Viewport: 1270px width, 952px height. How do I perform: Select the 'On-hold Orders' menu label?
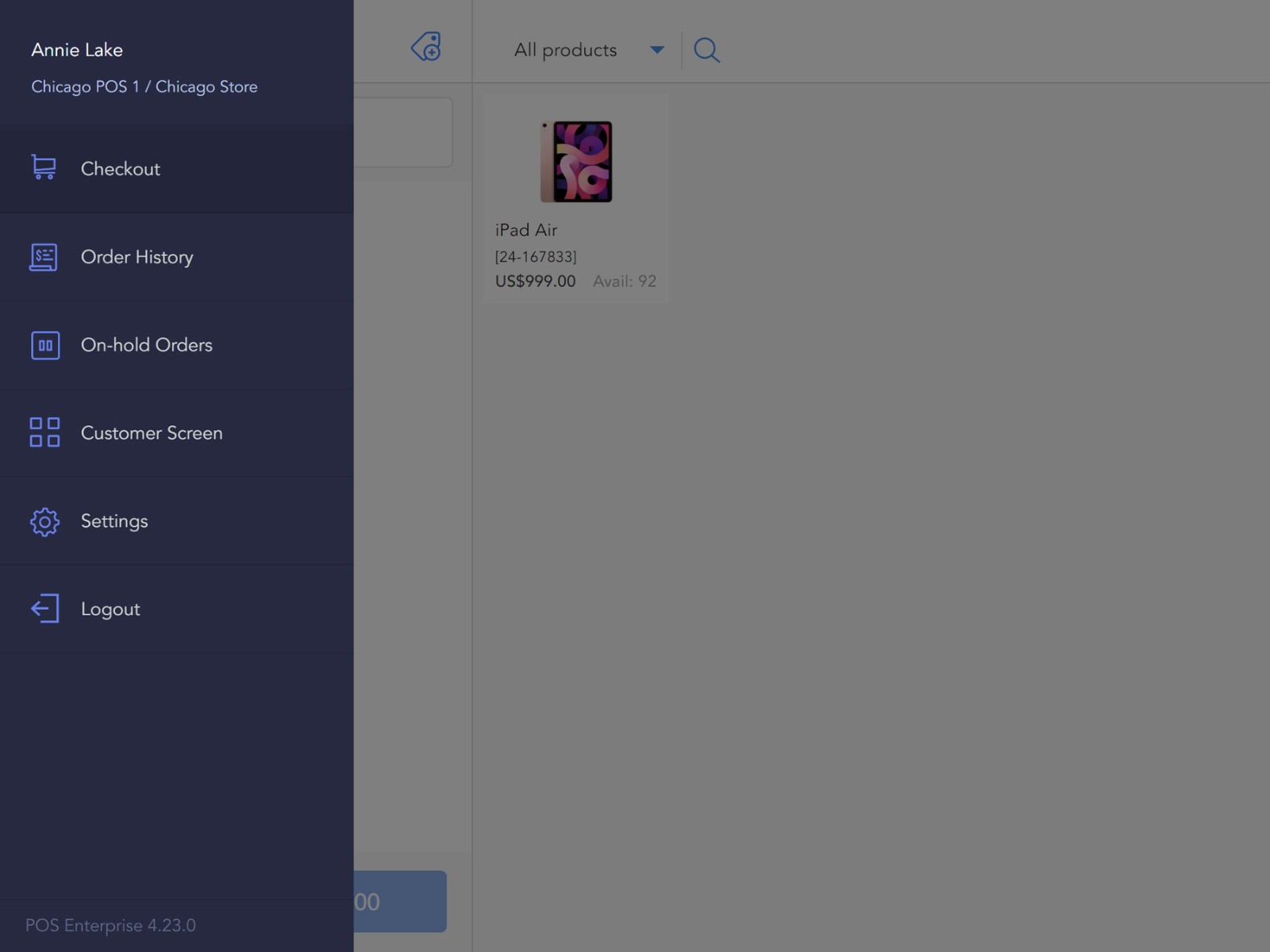(147, 345)
